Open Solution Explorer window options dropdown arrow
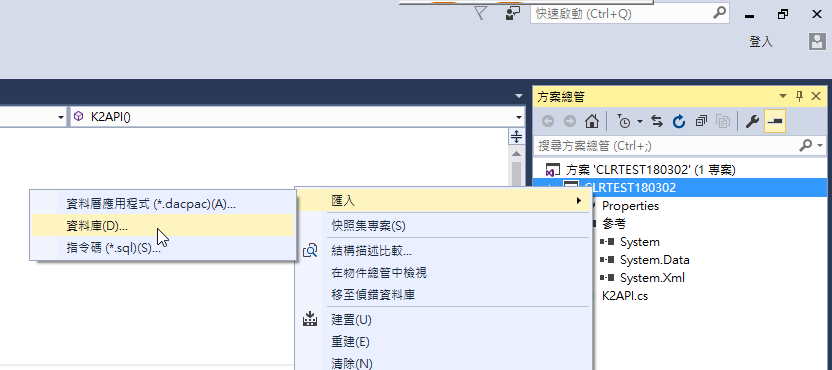Viewport: 832px width, 370px height. (783, 96)
